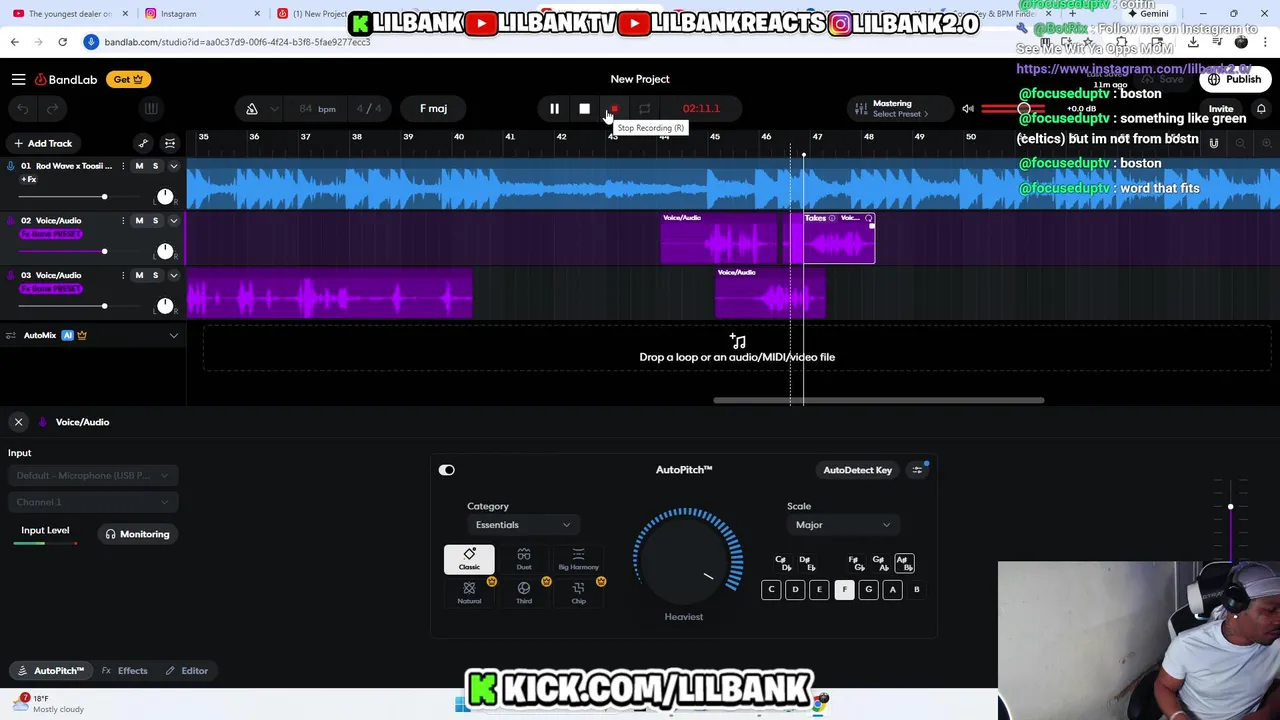Toggle AutoPitch on/off switch
1280x720 pixels.
click(447, 470)
